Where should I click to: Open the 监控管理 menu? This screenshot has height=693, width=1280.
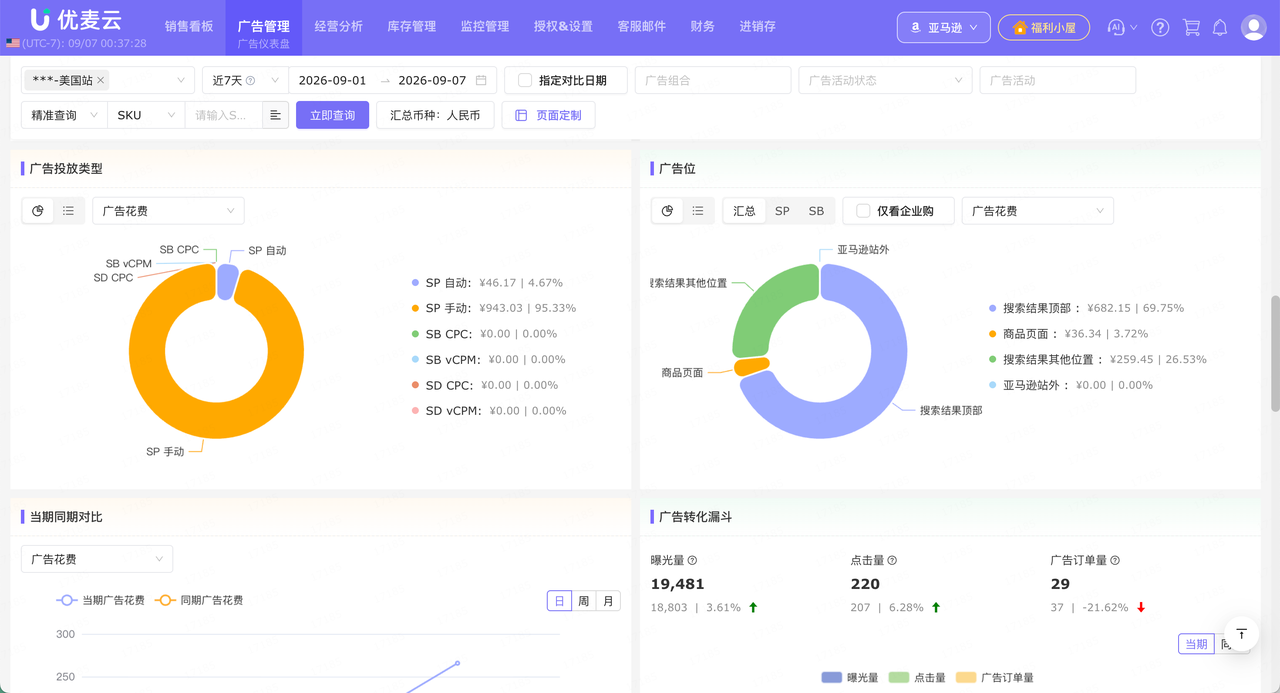pos(485,26)
